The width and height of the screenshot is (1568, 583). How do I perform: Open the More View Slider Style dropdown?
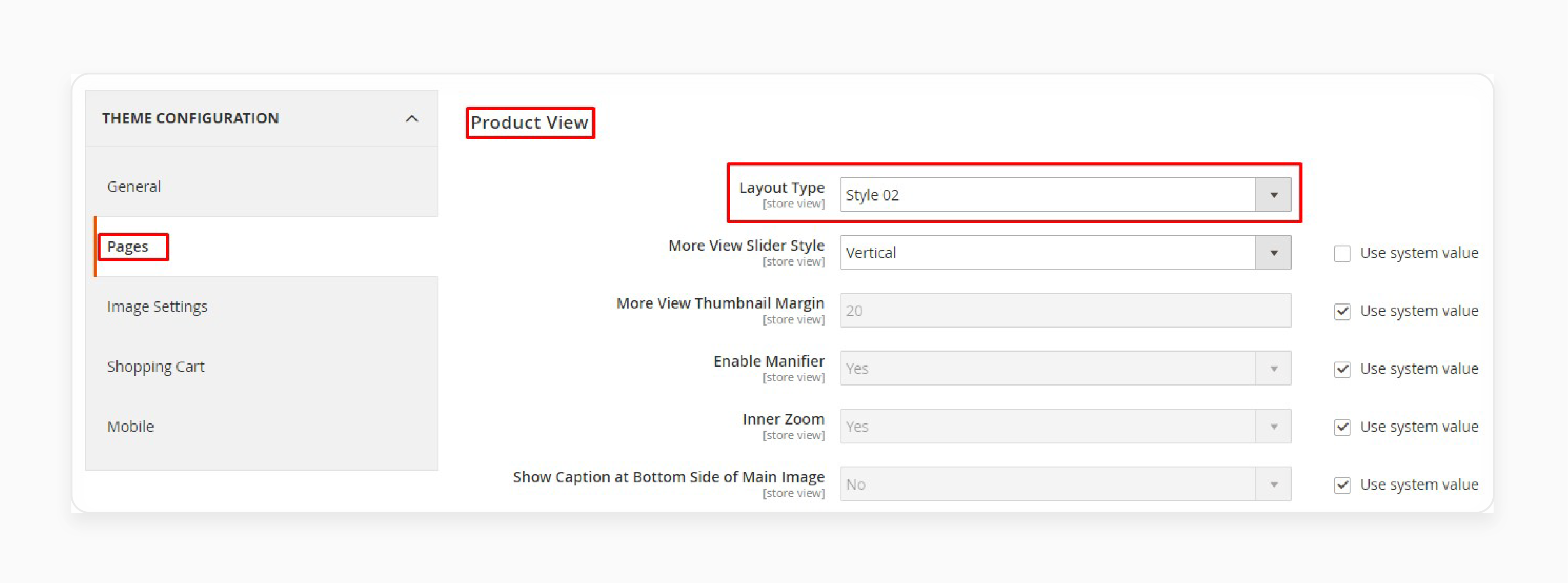coord(1065,253)
